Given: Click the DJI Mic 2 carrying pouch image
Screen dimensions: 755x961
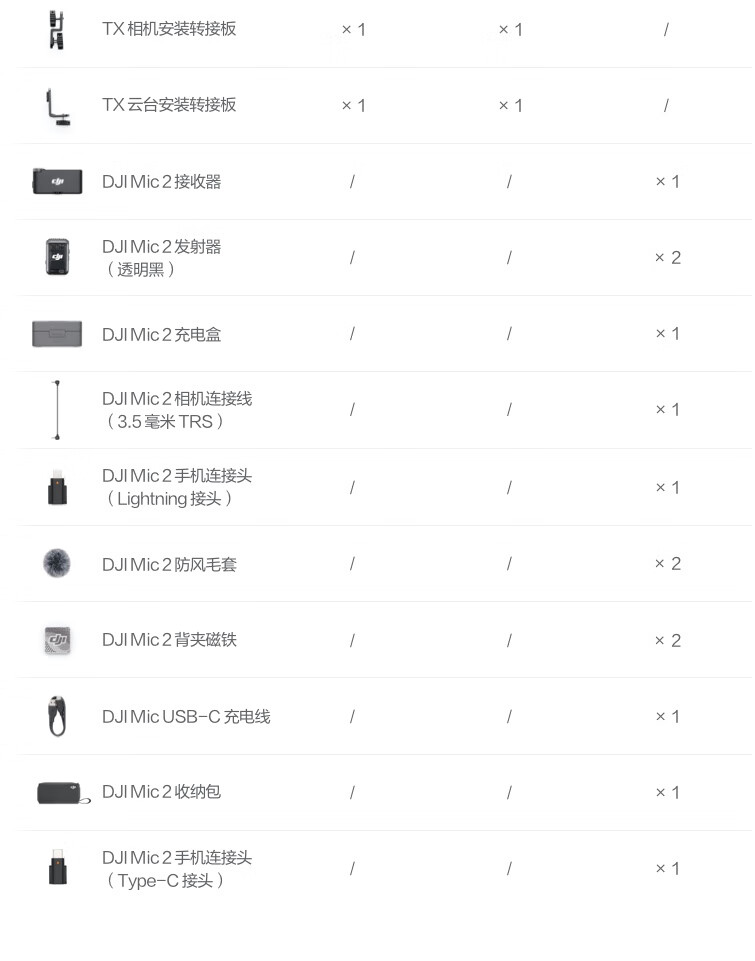Looking at the screenshot, I should [x=62, y=793].
